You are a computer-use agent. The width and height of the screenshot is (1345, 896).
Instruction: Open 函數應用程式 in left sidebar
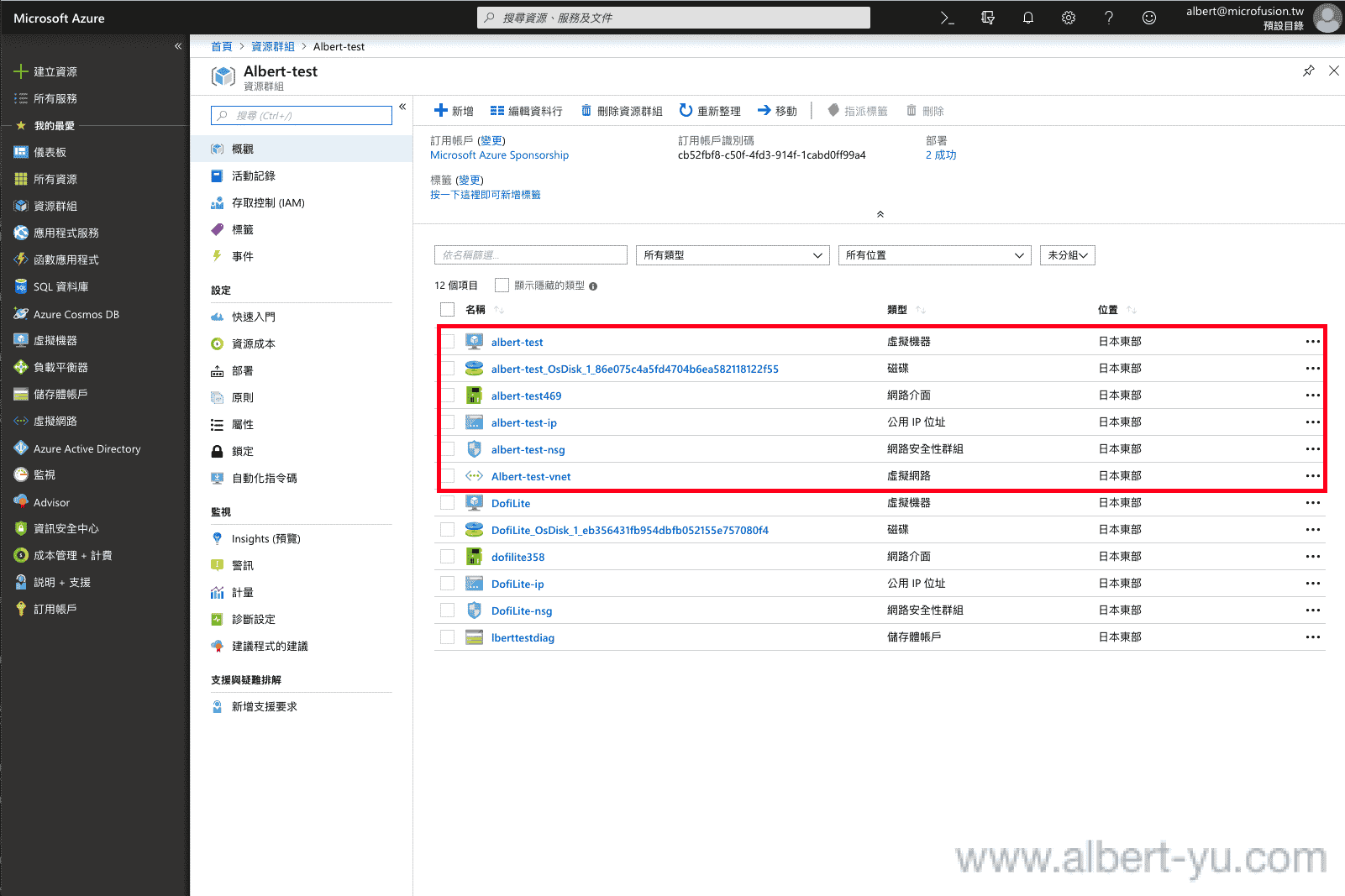click(56, 259)
